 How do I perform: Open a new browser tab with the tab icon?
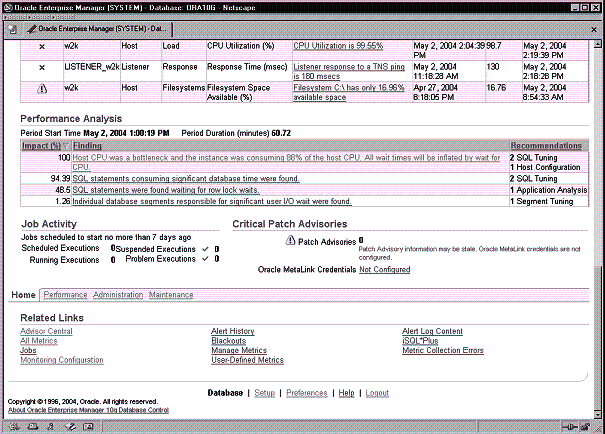coord(13,29)
